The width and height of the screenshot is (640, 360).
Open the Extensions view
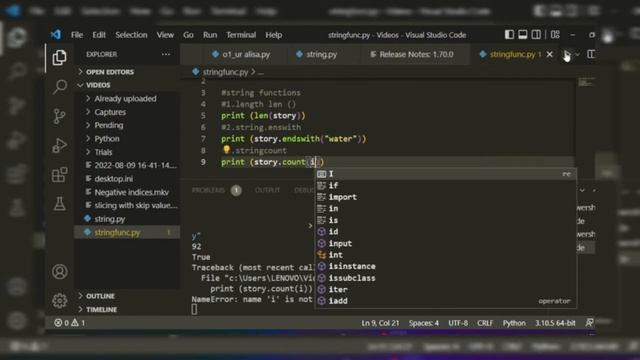[x=60, y=175]
